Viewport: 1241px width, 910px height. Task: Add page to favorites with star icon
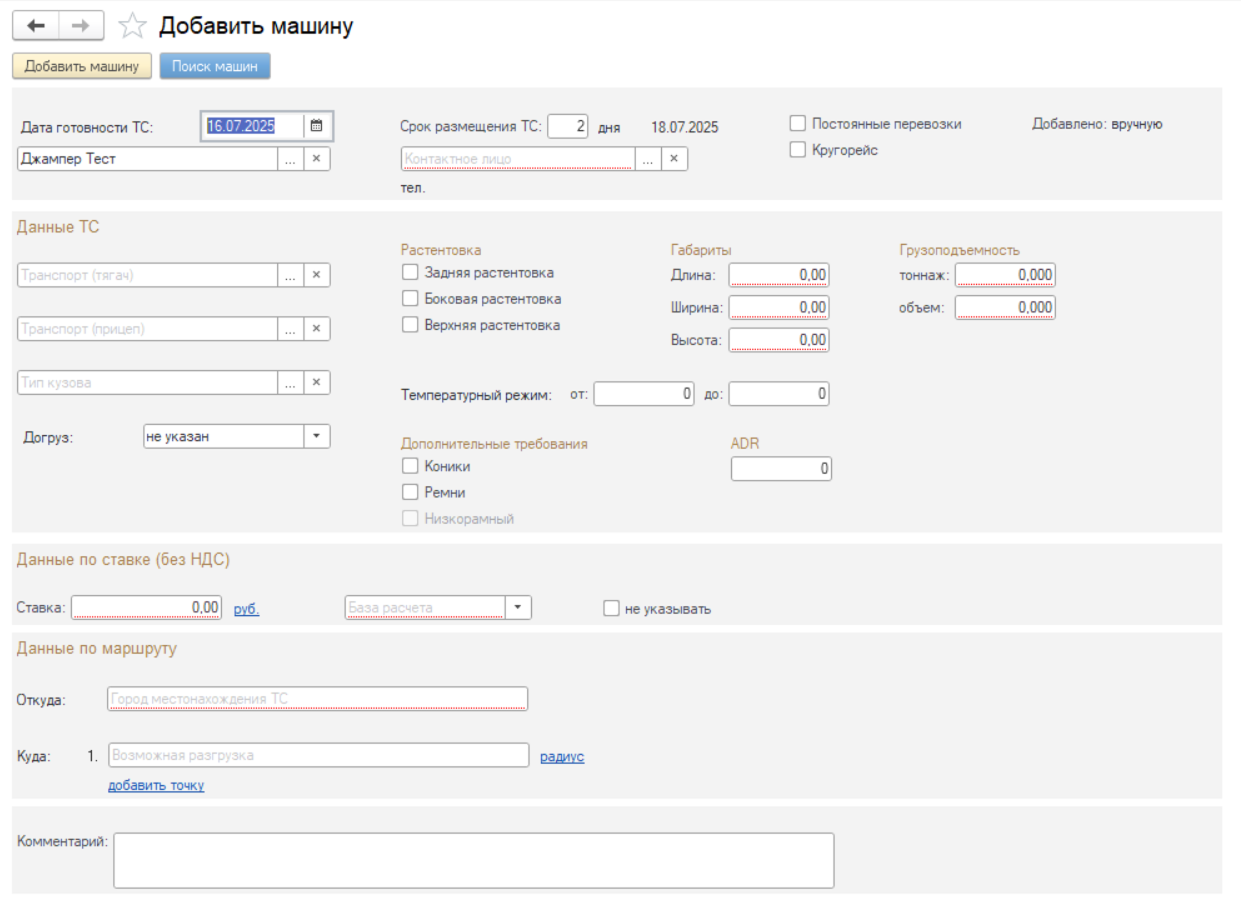coord(132,26)
